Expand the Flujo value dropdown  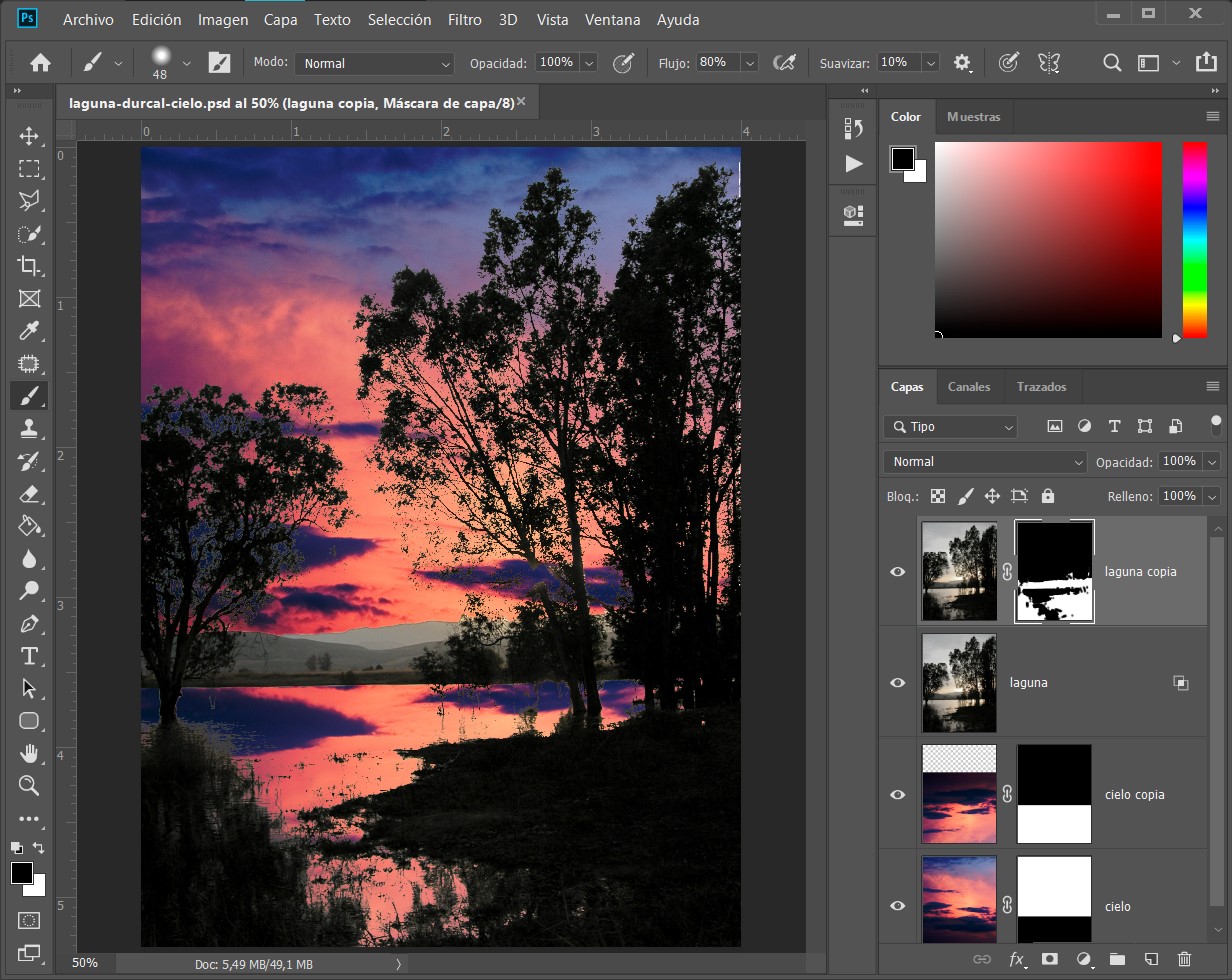coord(750,63)
